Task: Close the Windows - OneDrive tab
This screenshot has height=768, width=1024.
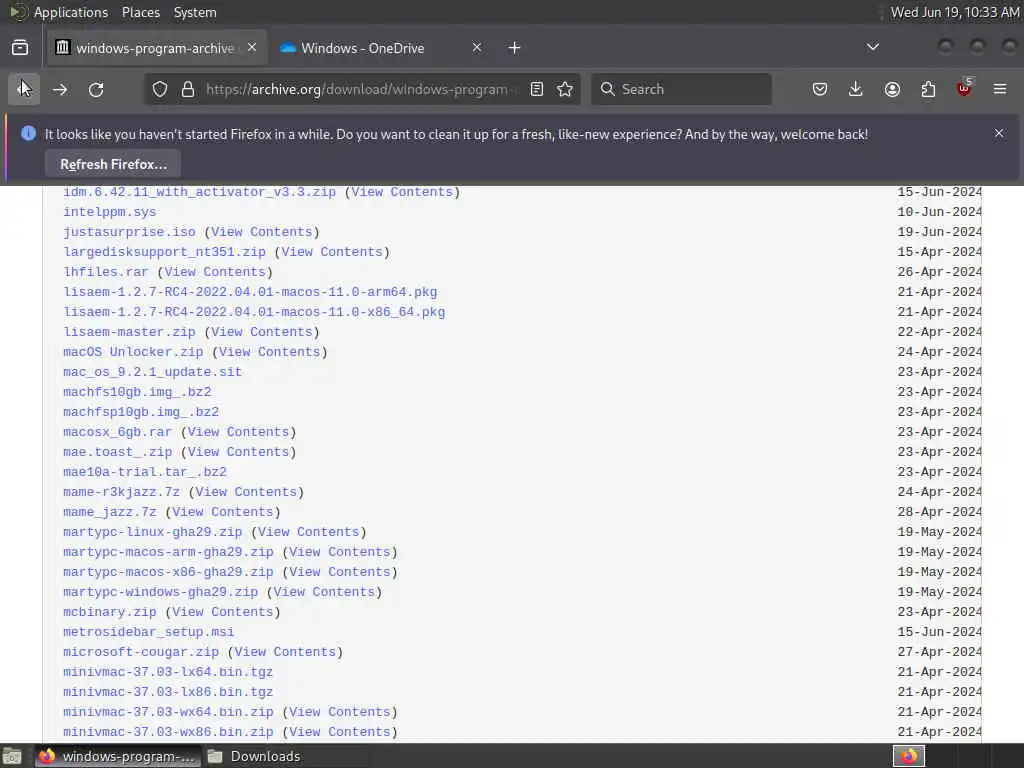Action: [477, 47]
